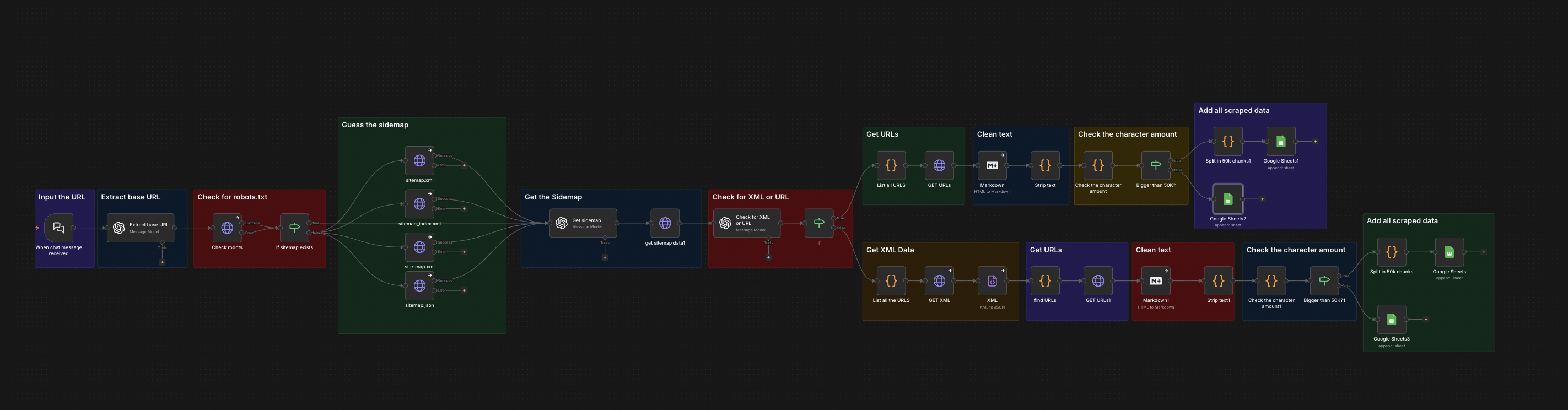Image resolution: width=1568 pixels, height=410 pixels.
Task: Add node on site-map.xml Error output
Action: point(464,252)
